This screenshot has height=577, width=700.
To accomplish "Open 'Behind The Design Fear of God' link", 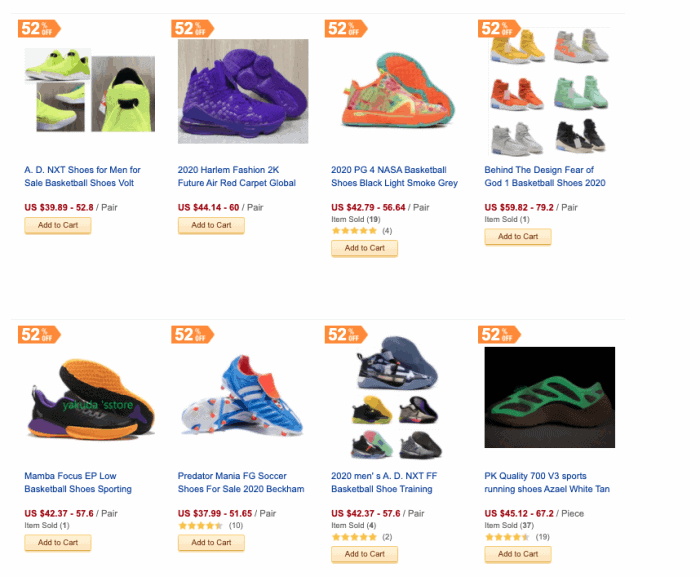I will [545, 176].
